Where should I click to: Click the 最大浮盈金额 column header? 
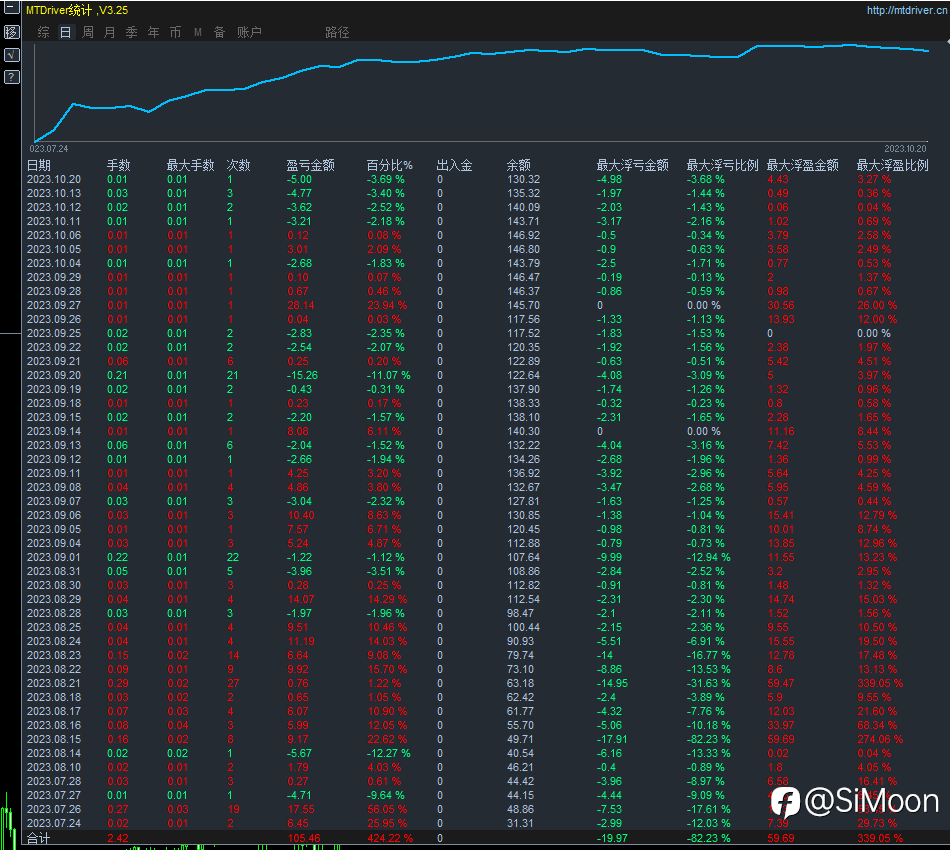point(803,165)
